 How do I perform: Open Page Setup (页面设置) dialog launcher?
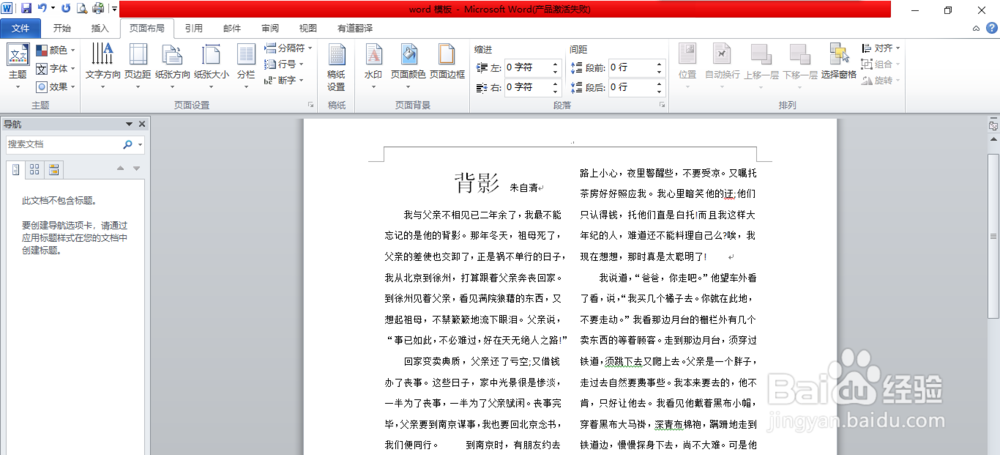click(311, 105)
